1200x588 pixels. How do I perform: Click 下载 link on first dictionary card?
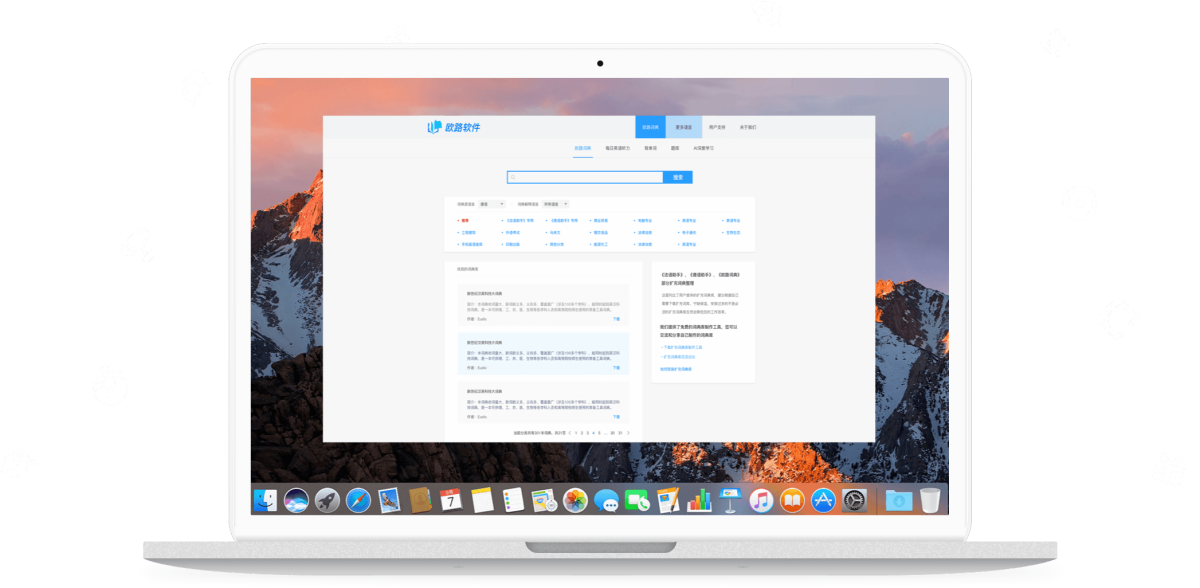click(x=616, y=319)
